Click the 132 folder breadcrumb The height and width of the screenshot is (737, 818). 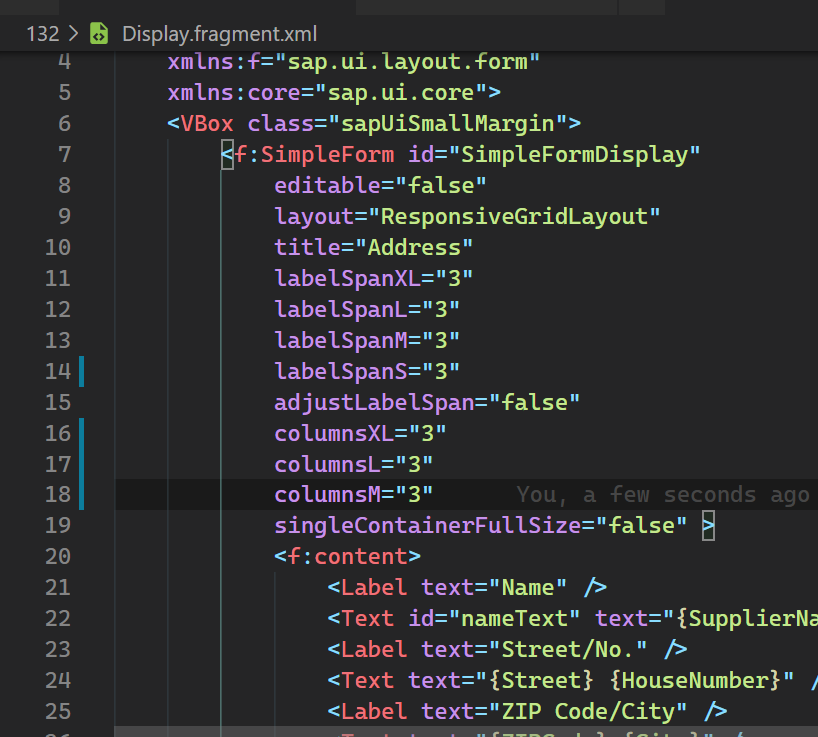[43, 34]
